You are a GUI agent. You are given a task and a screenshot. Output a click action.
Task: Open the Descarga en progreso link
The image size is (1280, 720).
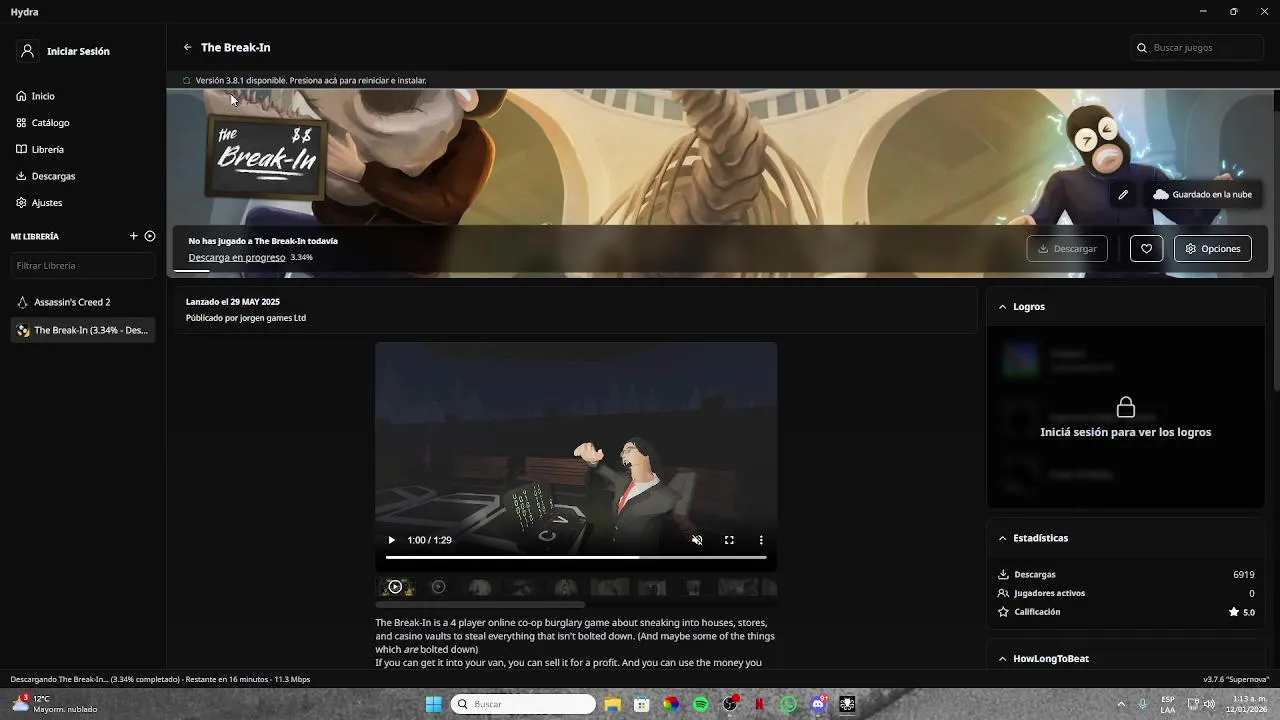click(x=237, y=257)
